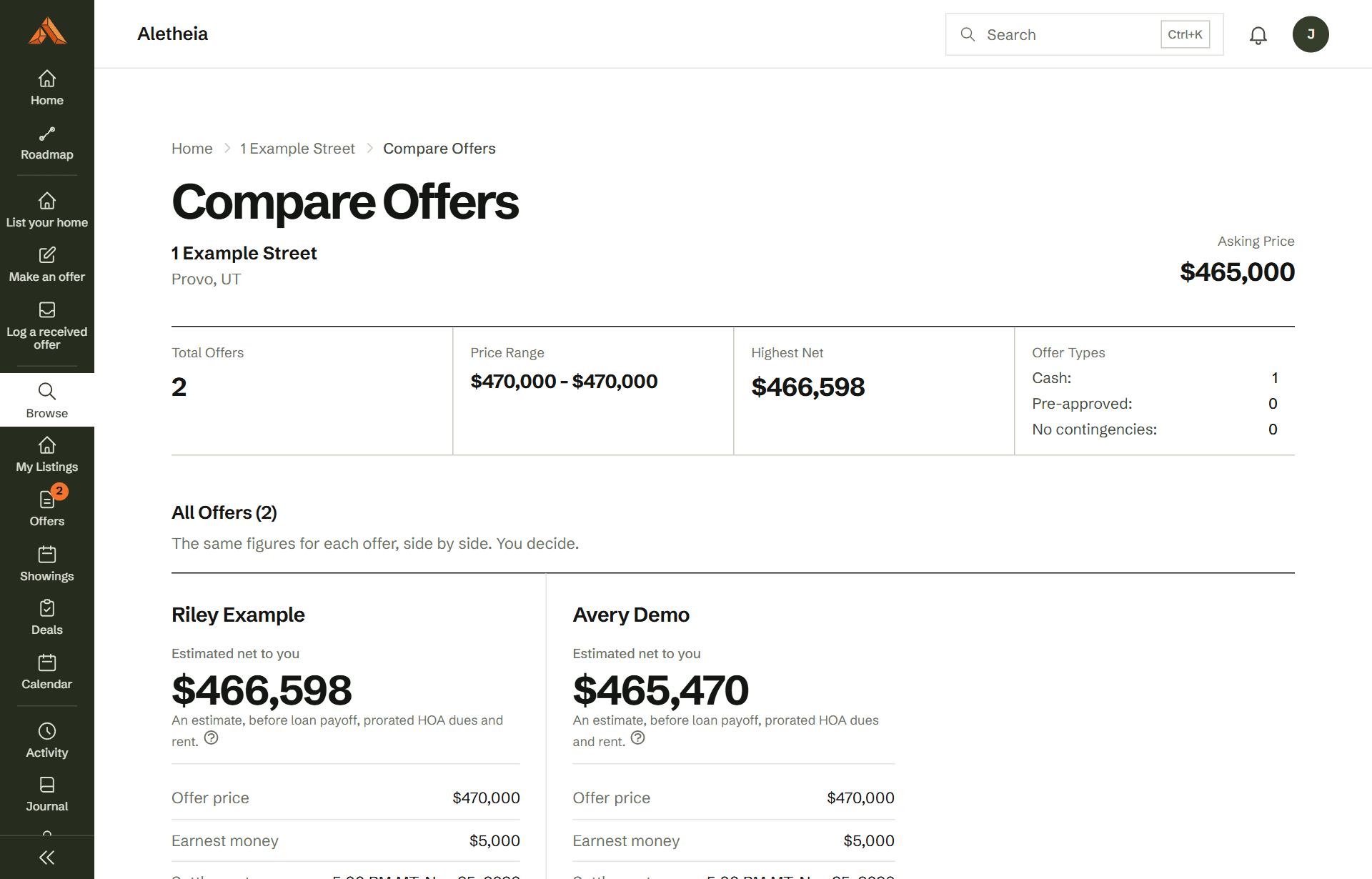Click the Price Range $470,000 - $470,000 value
Viewport: 1372px width, 879px height.
point(565,382)
